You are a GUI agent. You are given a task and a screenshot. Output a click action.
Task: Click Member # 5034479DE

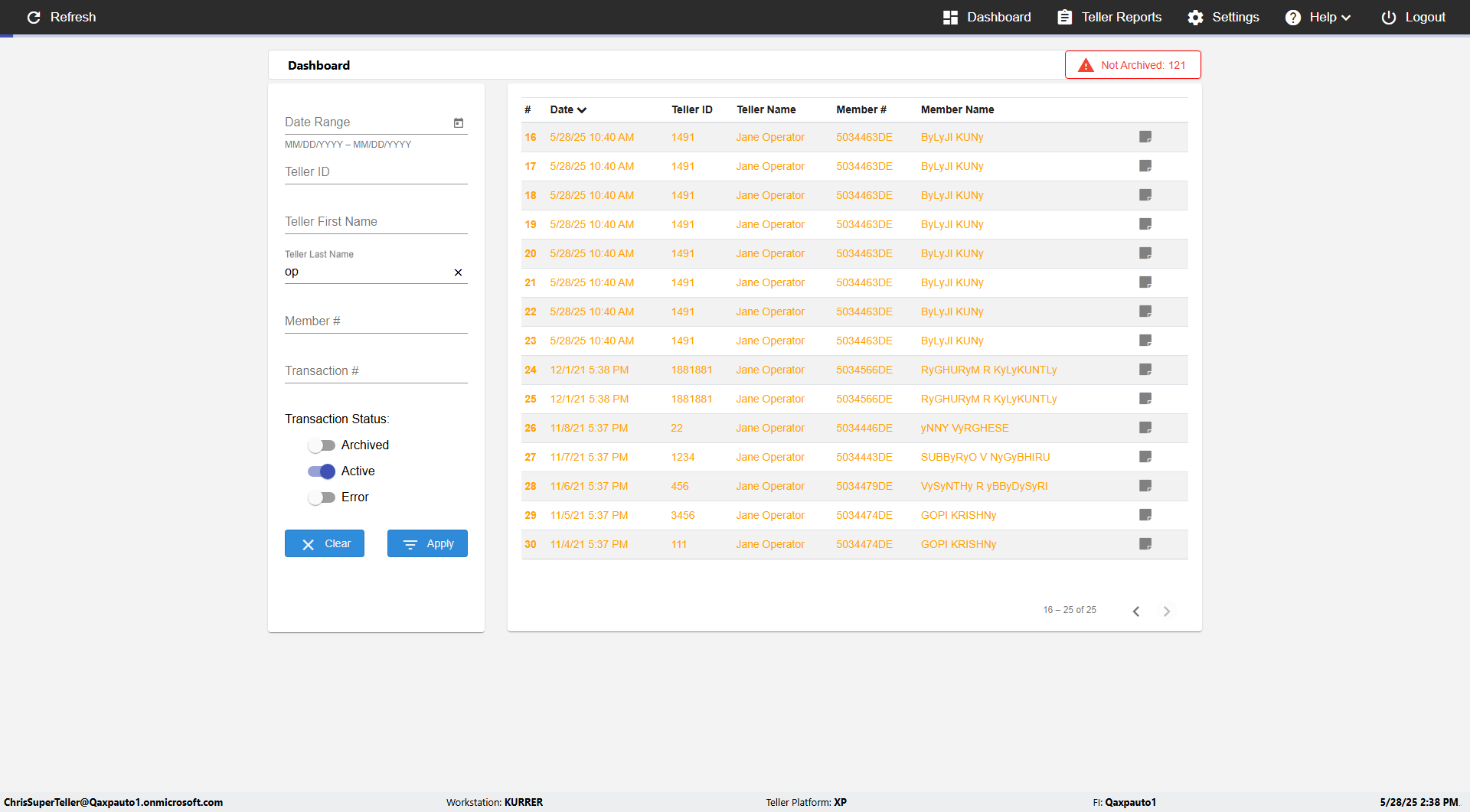pos(864,486)
